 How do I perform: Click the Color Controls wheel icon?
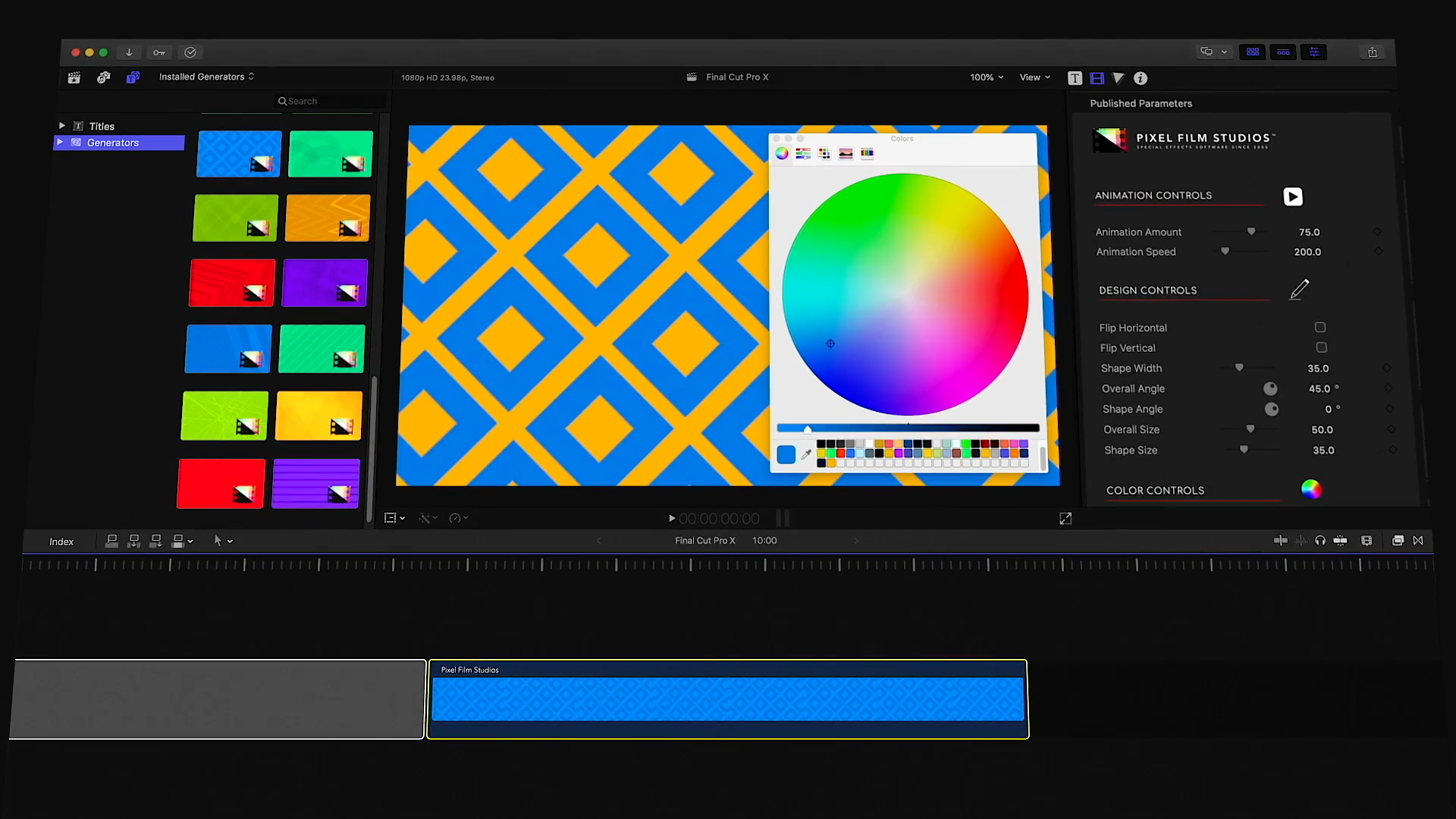(1311, 489)
